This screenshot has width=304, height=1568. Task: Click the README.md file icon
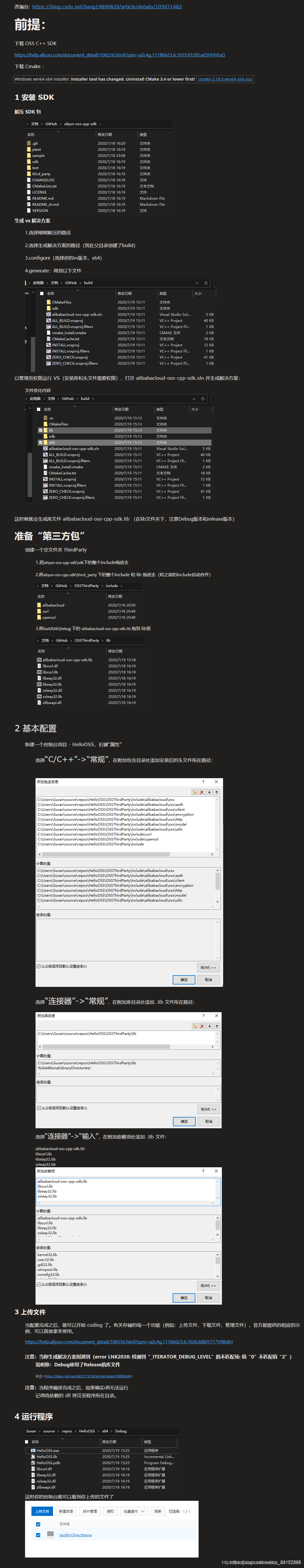[29, 198]
